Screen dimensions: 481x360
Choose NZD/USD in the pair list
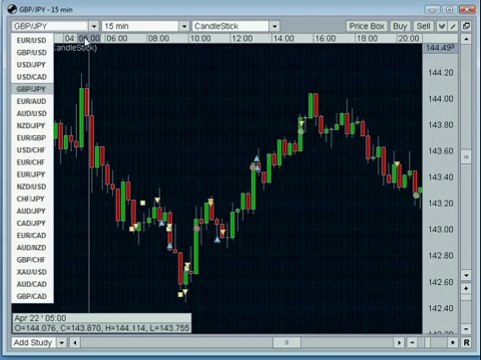tap(32, 187)
